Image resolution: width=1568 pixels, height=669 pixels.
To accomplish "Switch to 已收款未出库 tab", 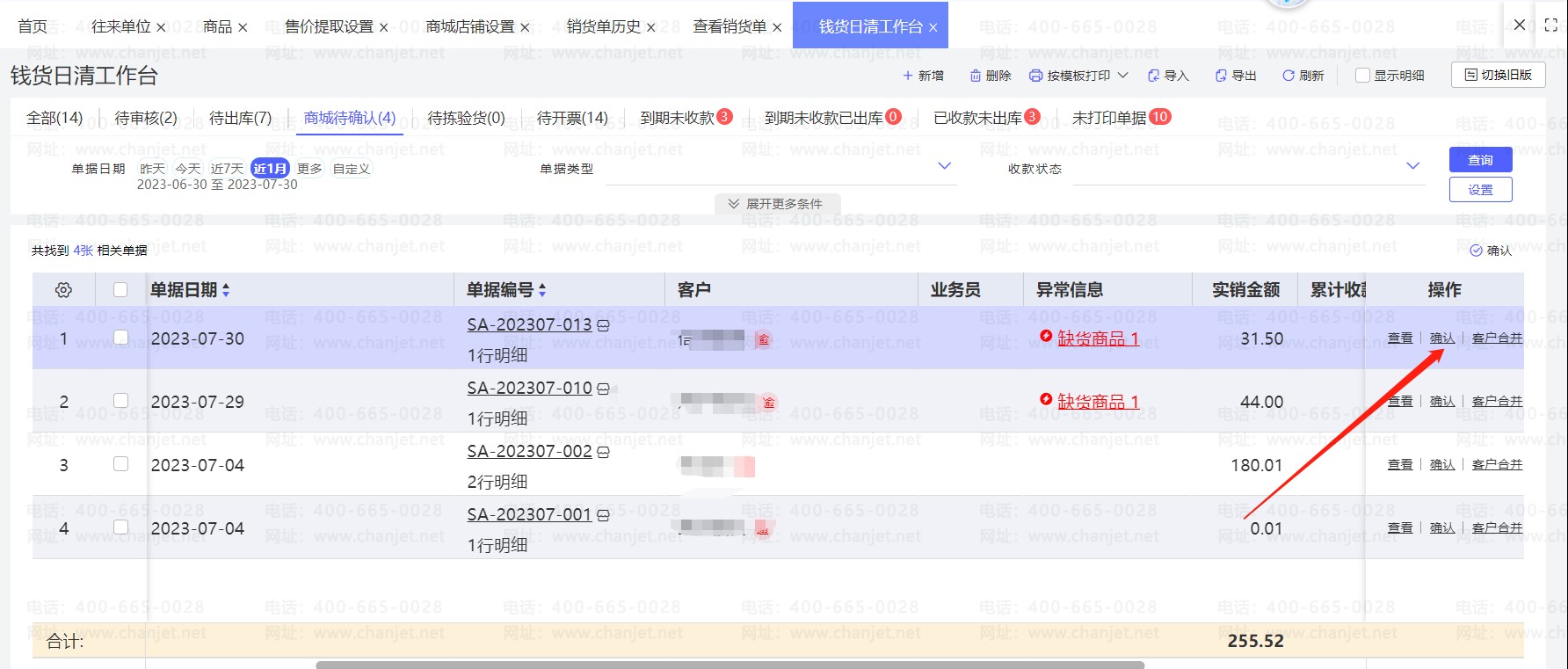I will [987, 118].
